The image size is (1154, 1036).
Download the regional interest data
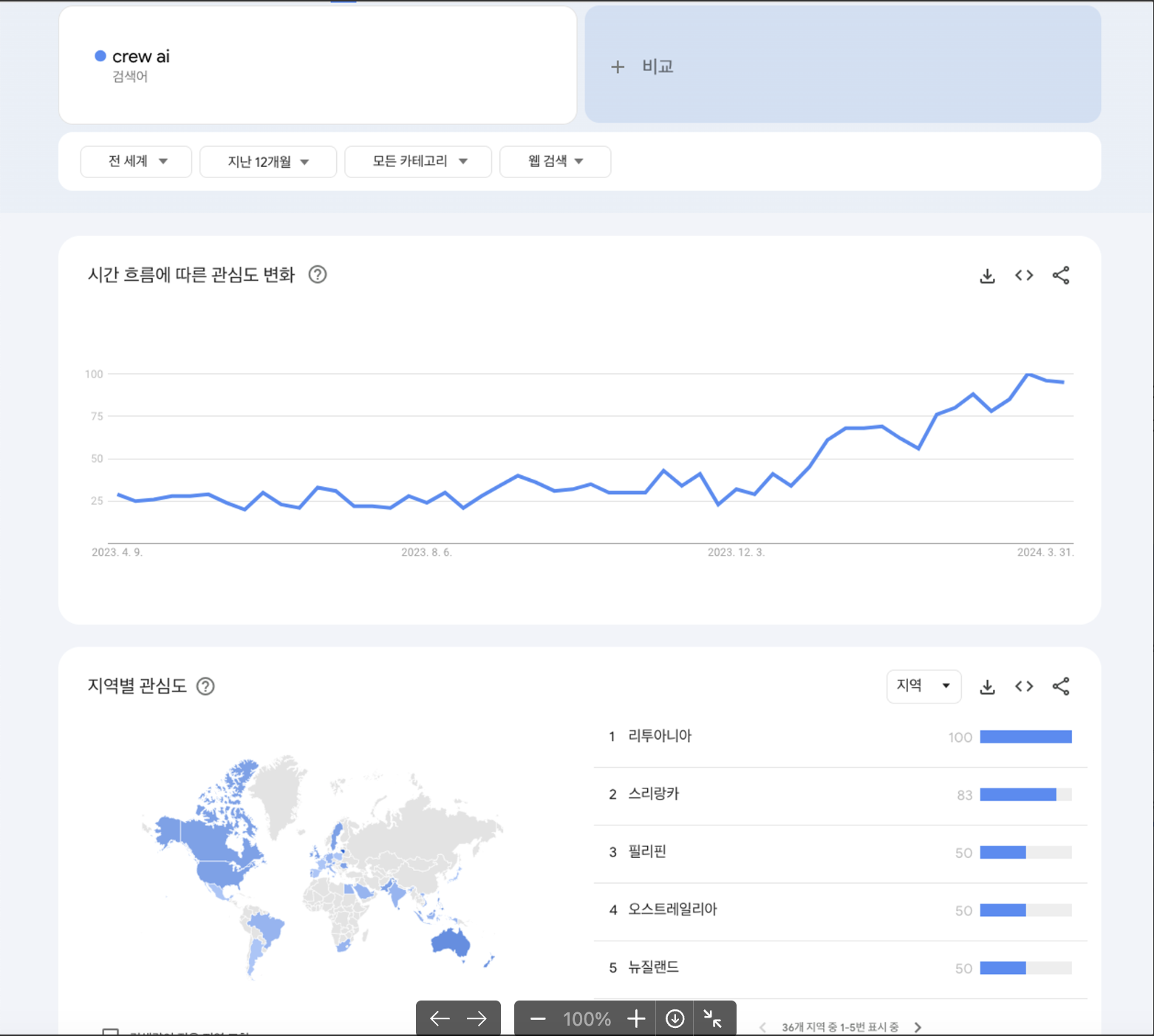(x=987, y=686)
